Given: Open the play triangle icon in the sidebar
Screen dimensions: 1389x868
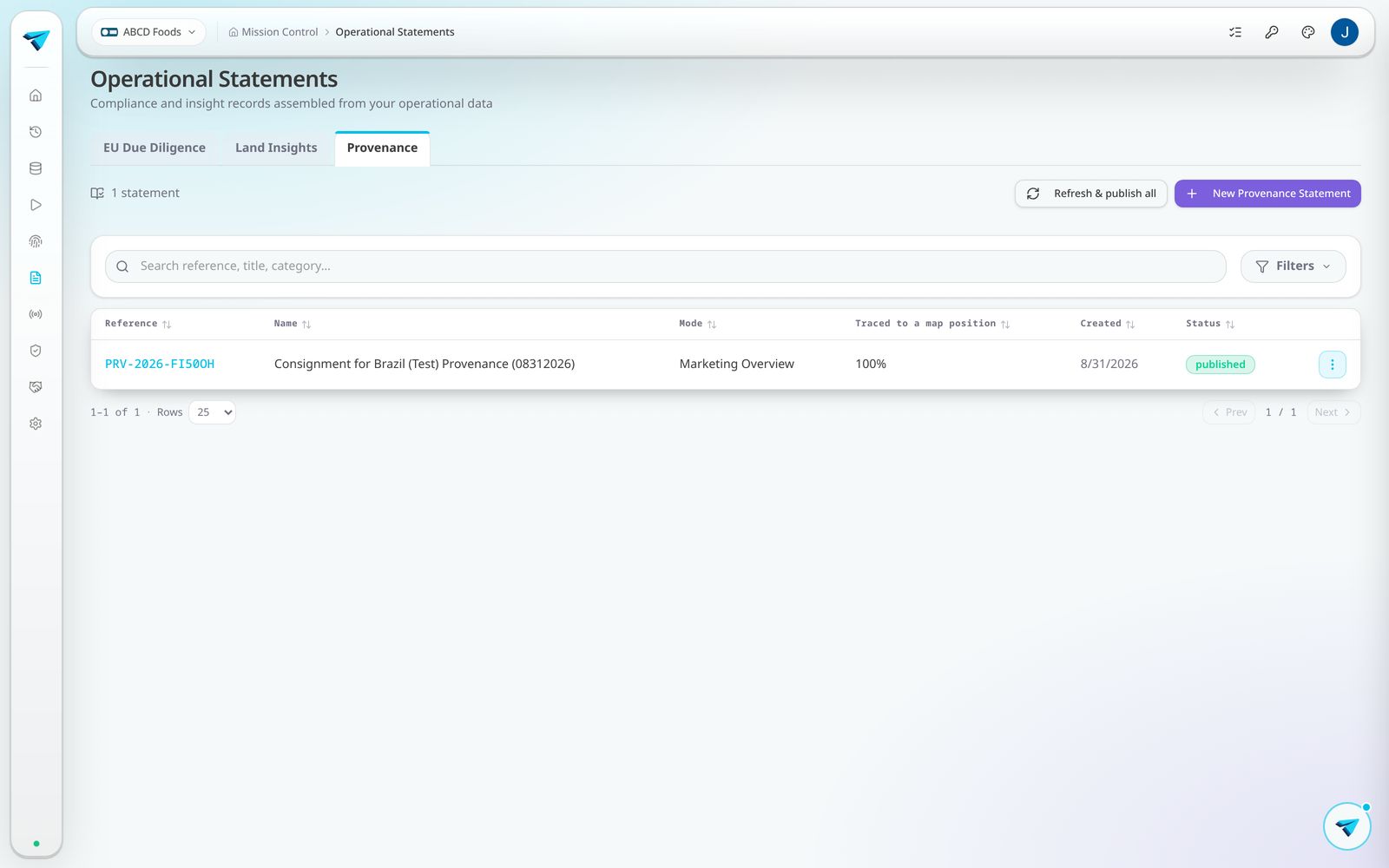Looking at the screenshot, I should coord(36,205).
